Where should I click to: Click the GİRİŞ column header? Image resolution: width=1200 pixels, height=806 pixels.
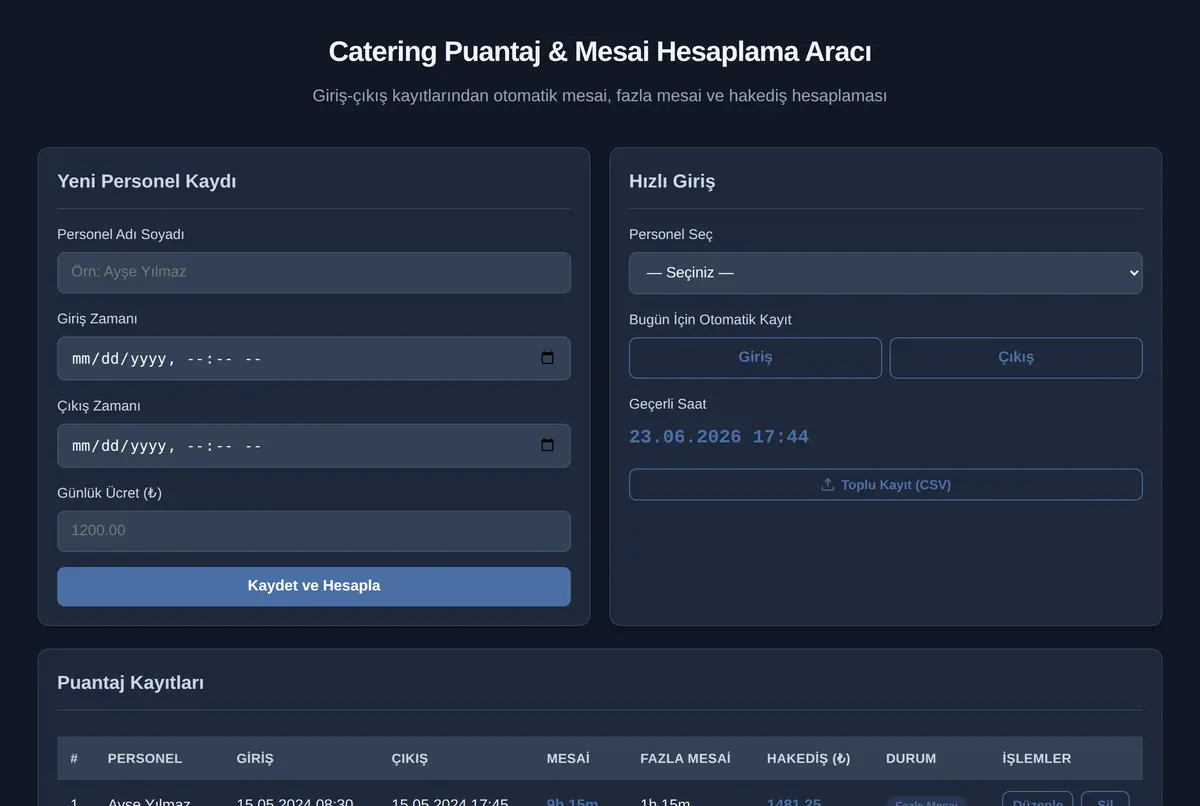255,759
